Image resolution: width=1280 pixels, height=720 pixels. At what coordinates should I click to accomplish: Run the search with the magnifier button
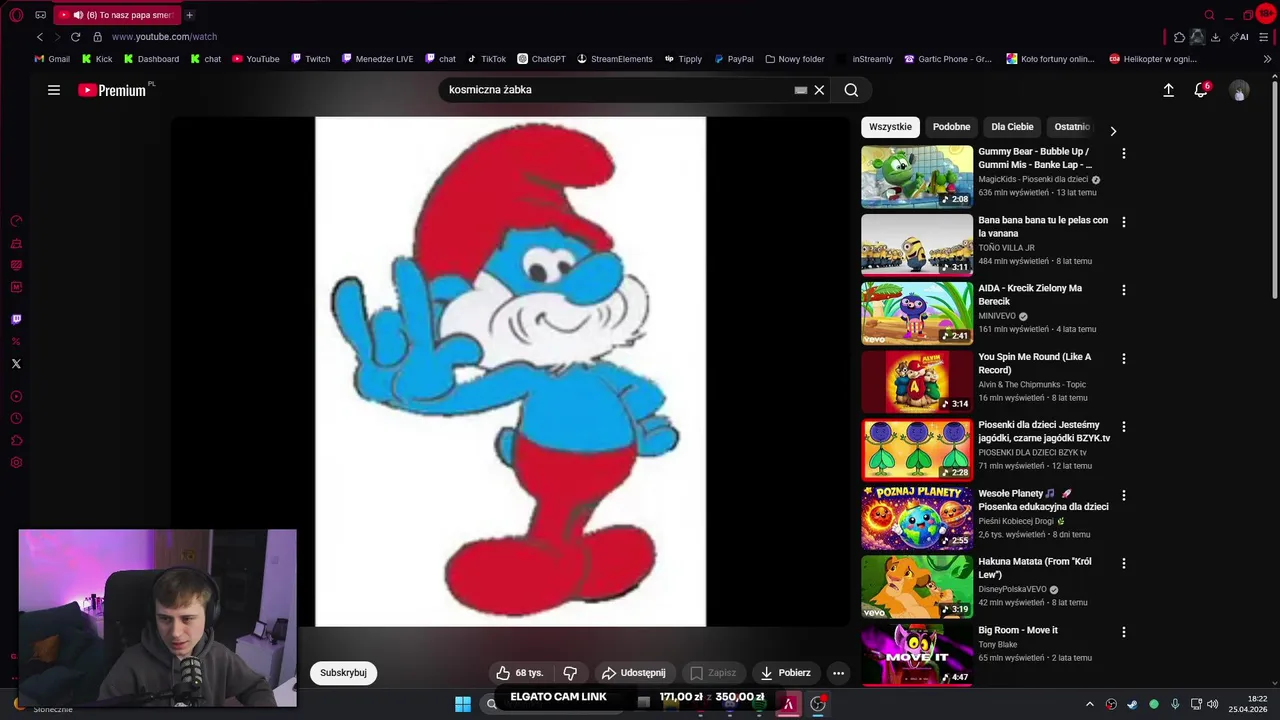851,90
